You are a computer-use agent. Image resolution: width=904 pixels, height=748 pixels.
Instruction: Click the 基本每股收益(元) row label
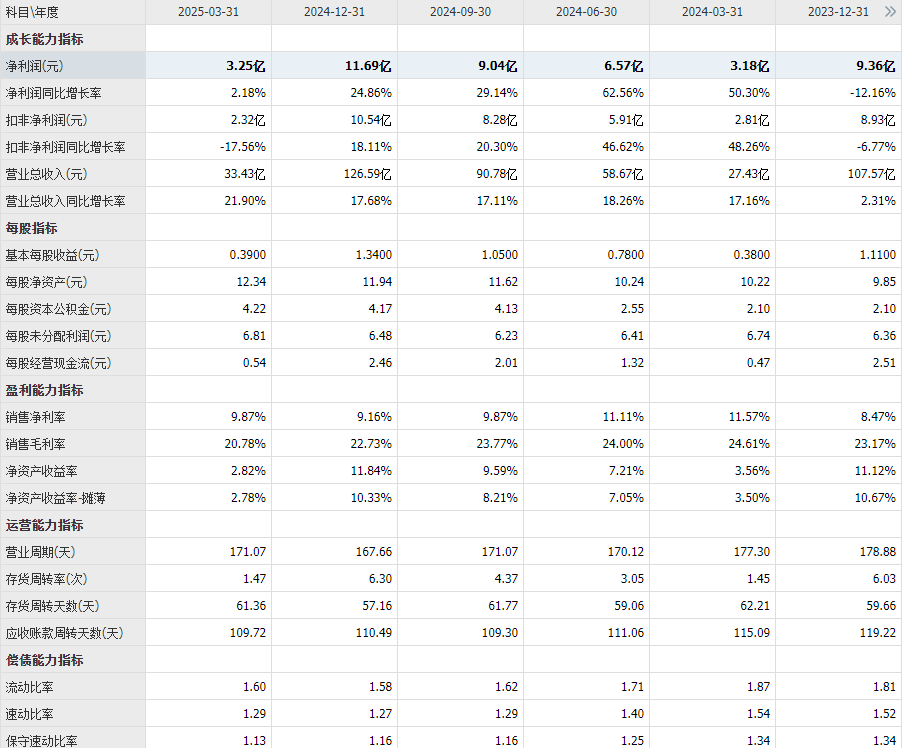[x=52, y=255]
